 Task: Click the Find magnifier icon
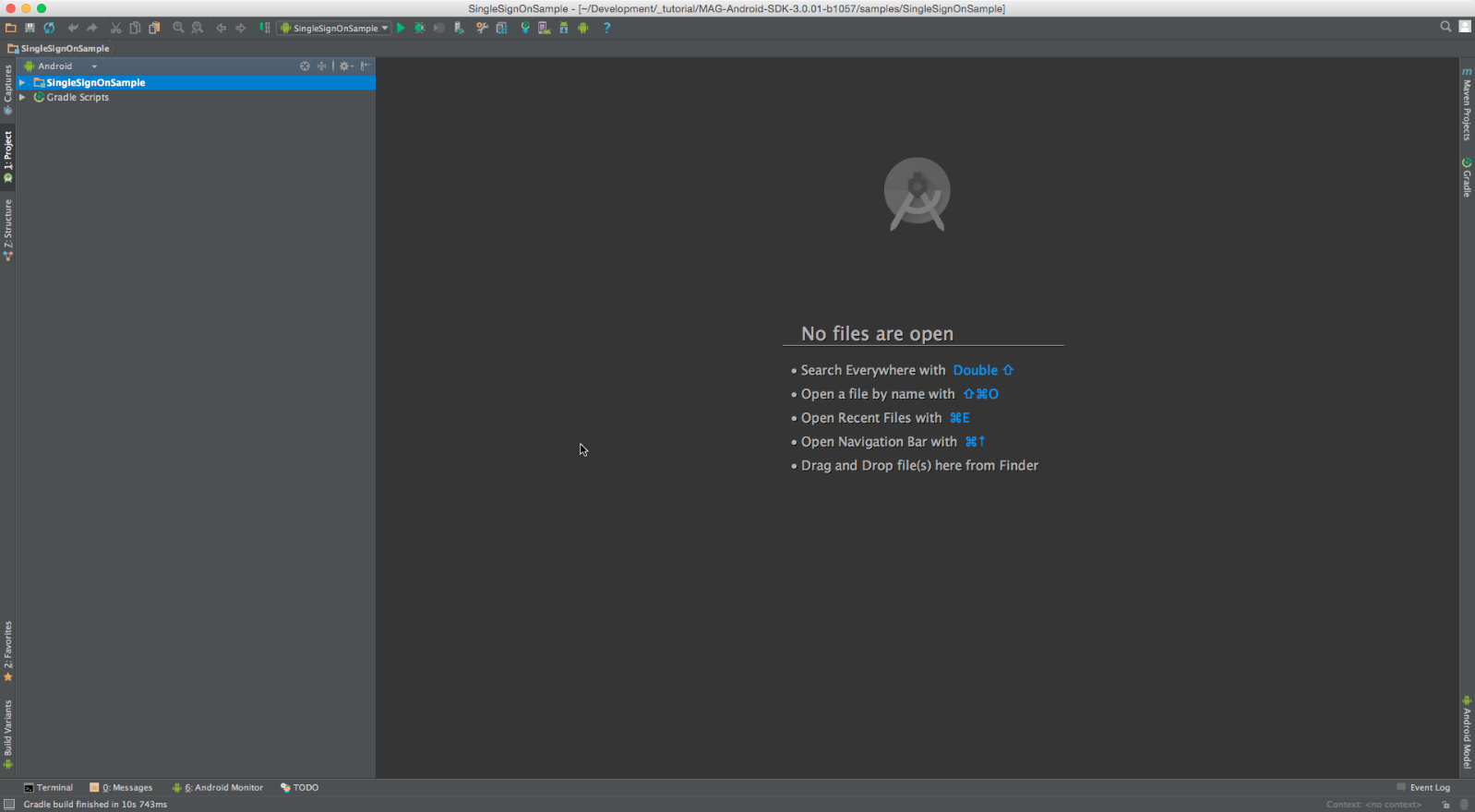coord(178,28)
